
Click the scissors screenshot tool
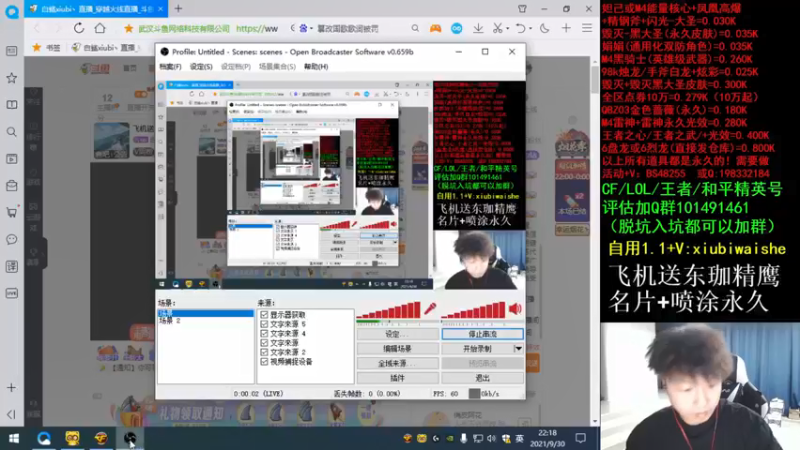tap(497, 29)
